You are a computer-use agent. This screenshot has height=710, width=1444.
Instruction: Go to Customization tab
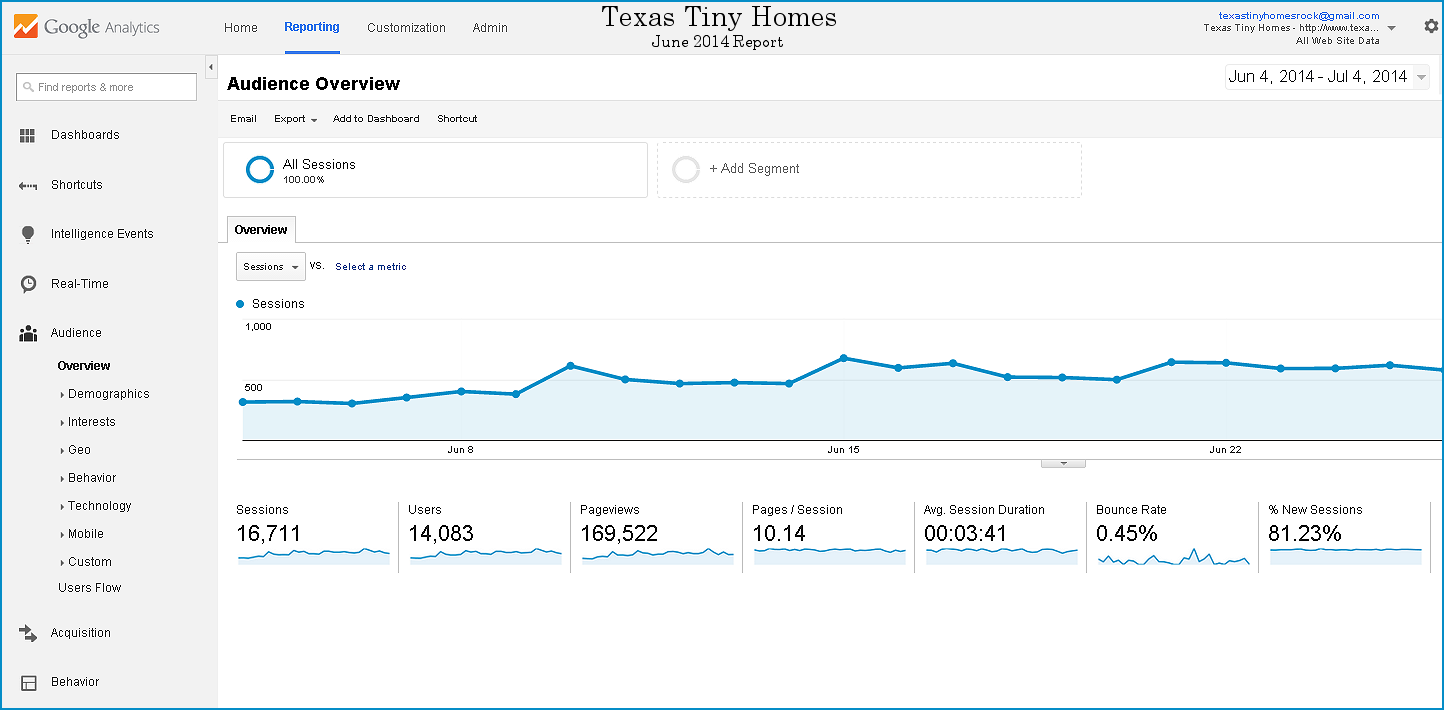tap(406, 28)
